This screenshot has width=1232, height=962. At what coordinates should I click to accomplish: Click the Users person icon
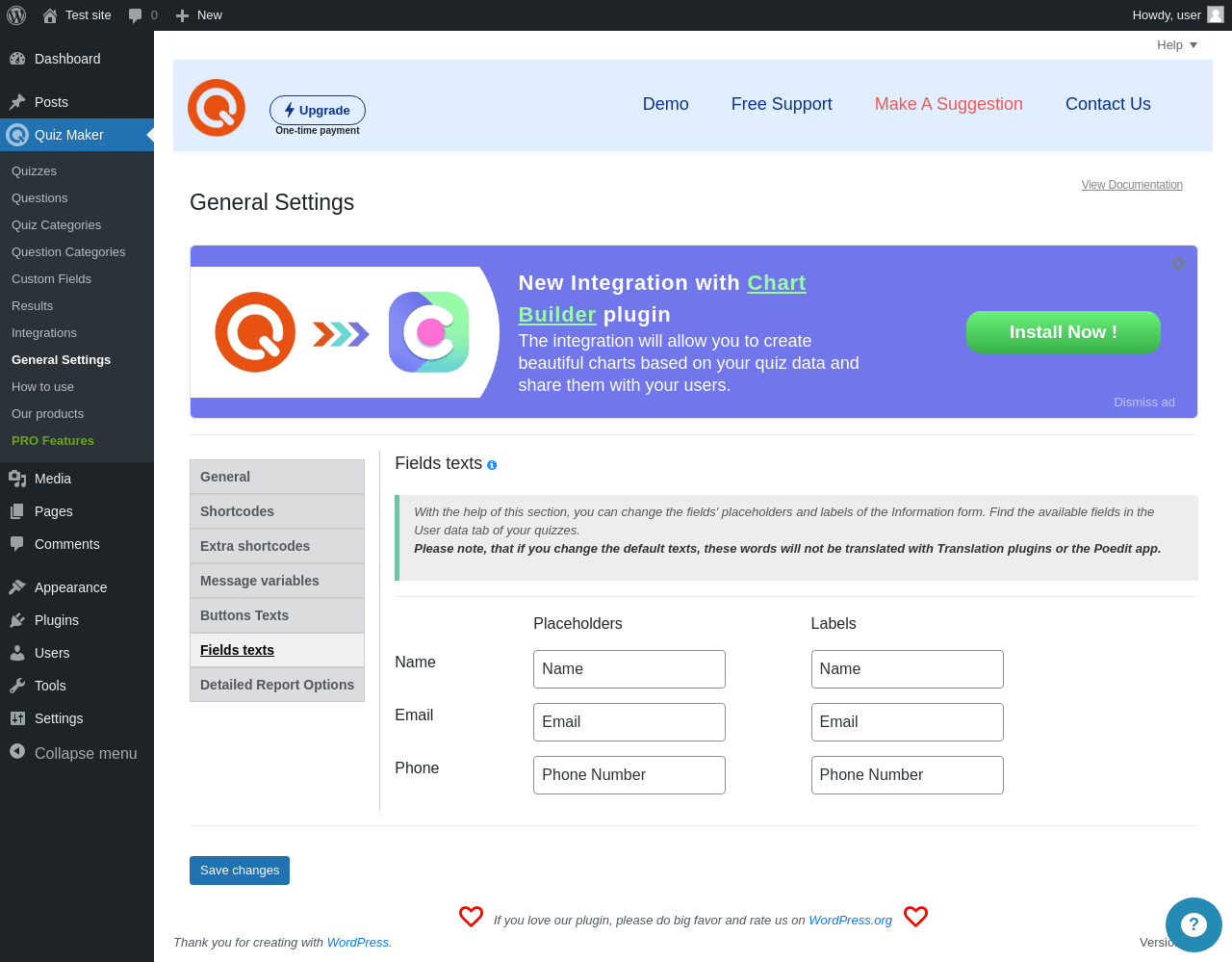[x=17, y=653]
